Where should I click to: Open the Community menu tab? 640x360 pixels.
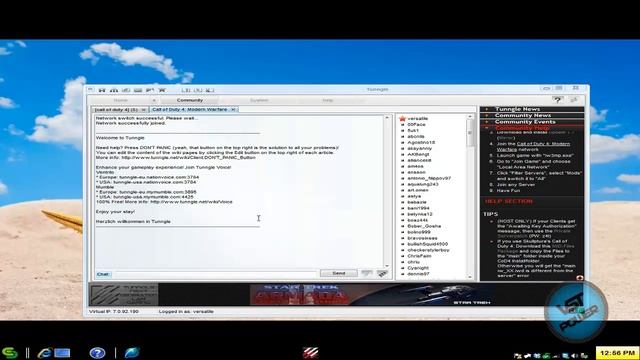click(190, 100)
